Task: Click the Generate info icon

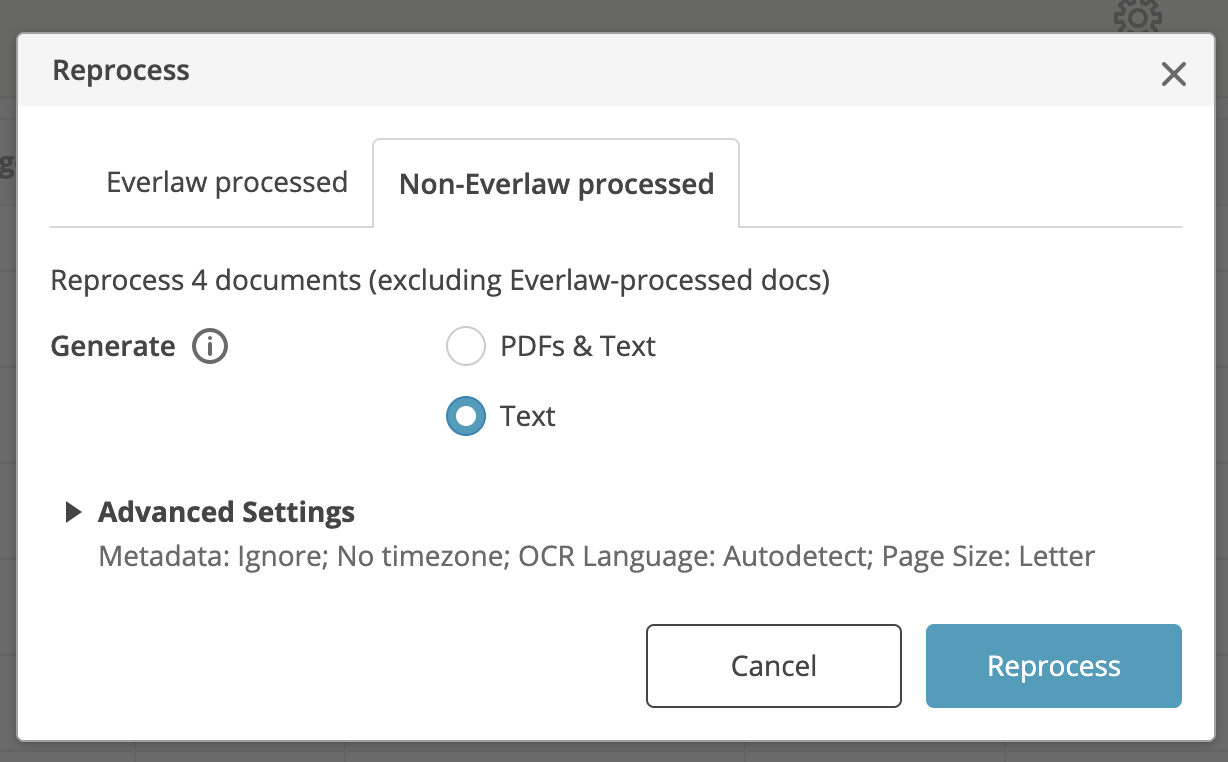Action: pyautogui.click(x=210, y=347)
